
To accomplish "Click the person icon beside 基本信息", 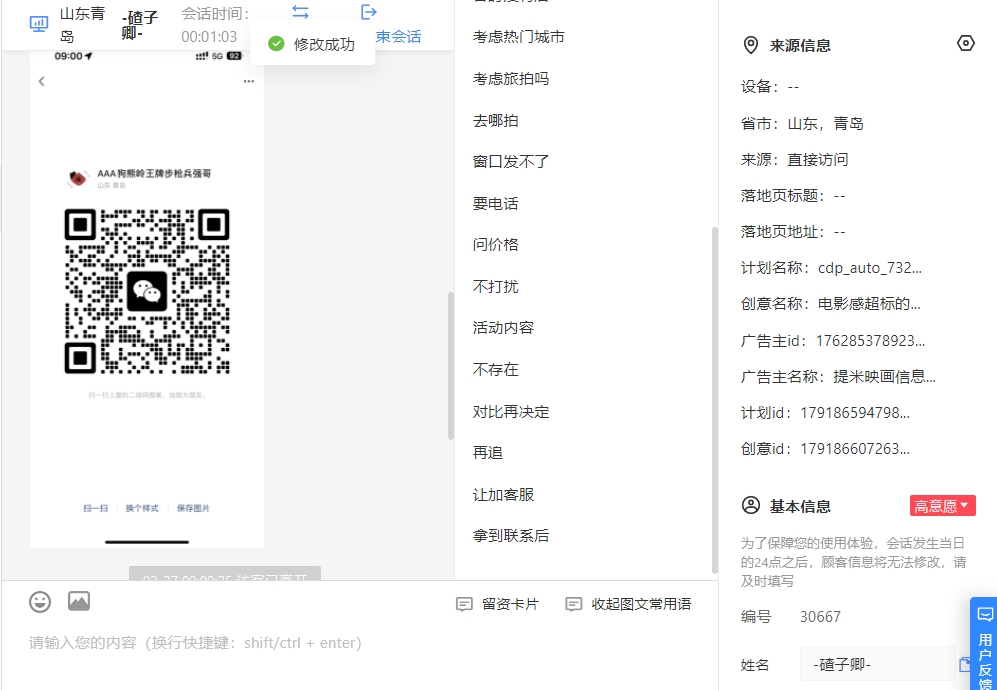I will pos(751,506).
